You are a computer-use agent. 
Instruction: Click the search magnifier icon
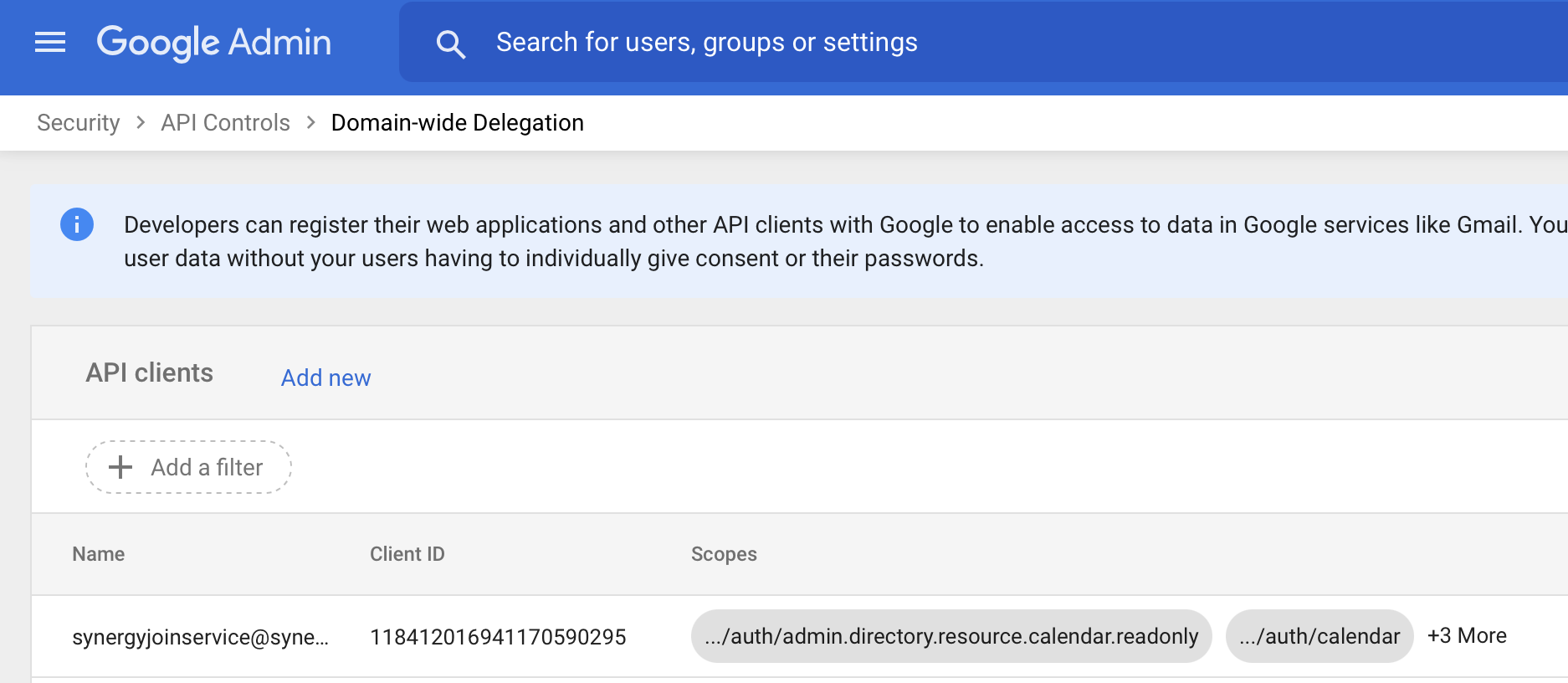(x=450, y=44)
